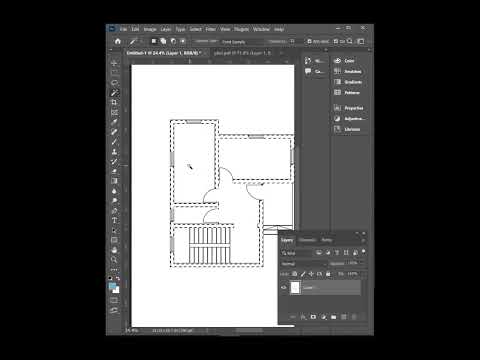Select the Dodge tool

[114, 201]
